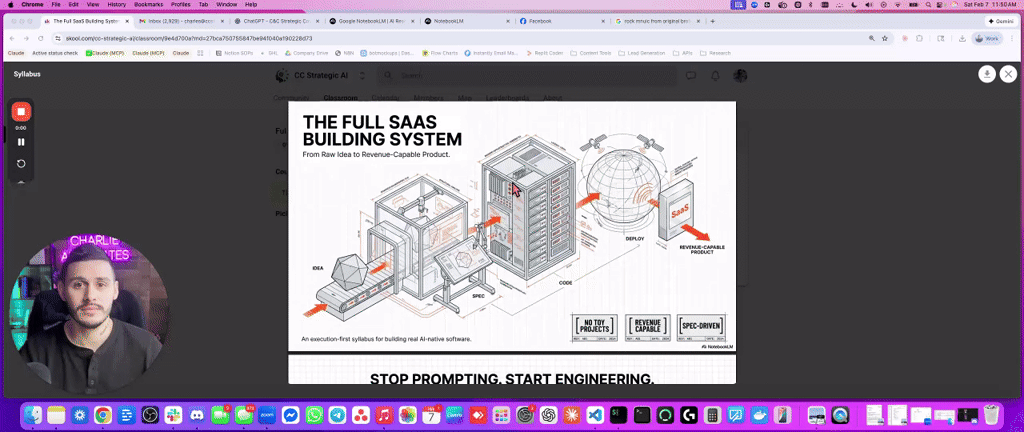Restart the recording with the circular arrow
Viewport: 1024px width, 432px height.
[x=21, y=164]
